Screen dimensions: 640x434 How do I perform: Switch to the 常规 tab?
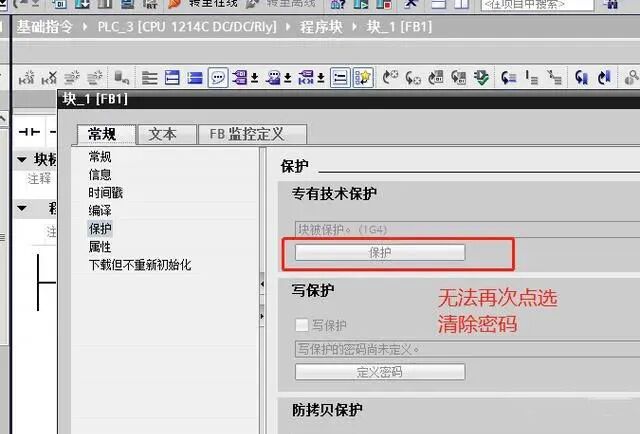pyautogui.click(x=105, y=134)
